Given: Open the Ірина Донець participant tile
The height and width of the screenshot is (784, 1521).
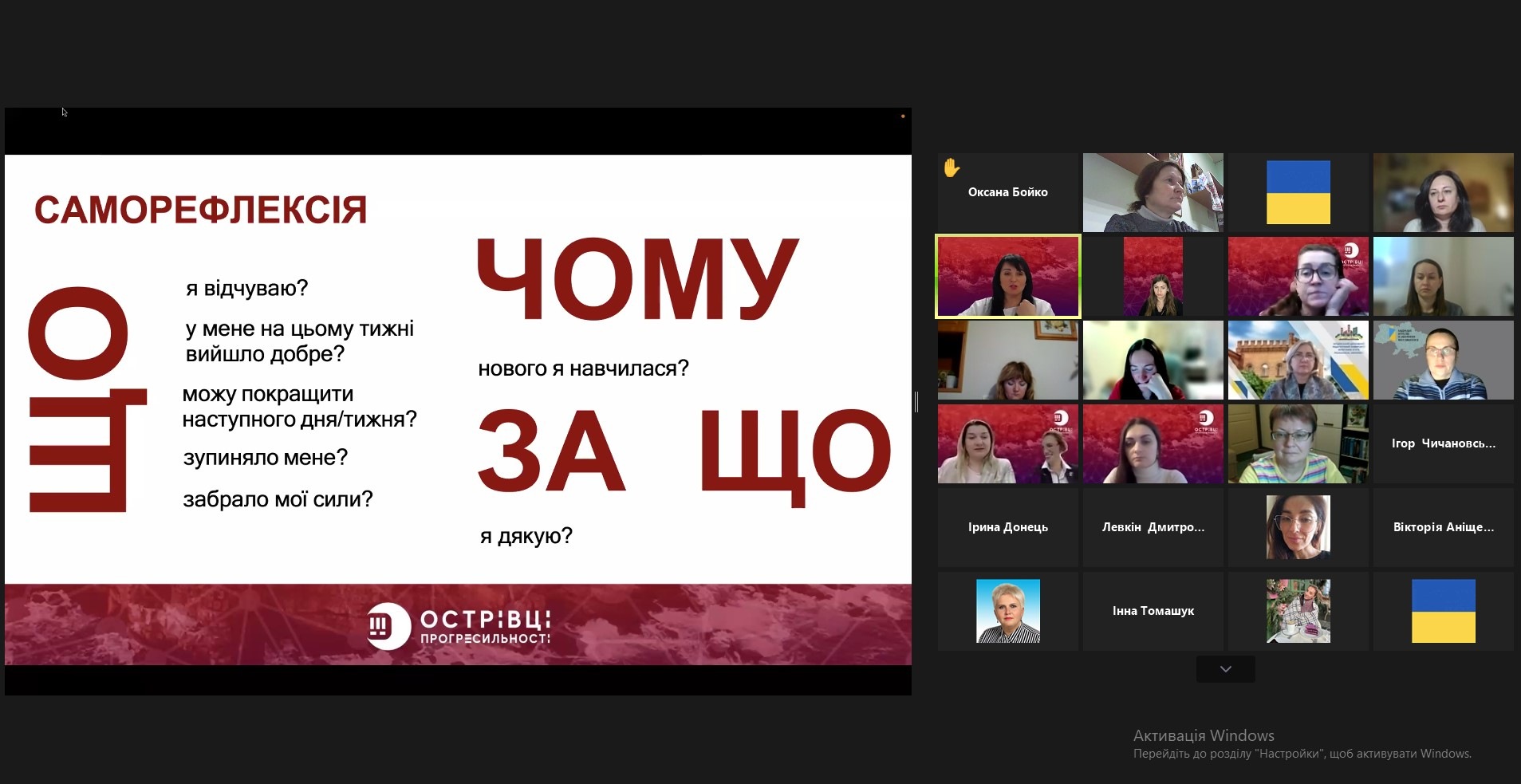Looking at the screenshot, I should [1007, 527].
